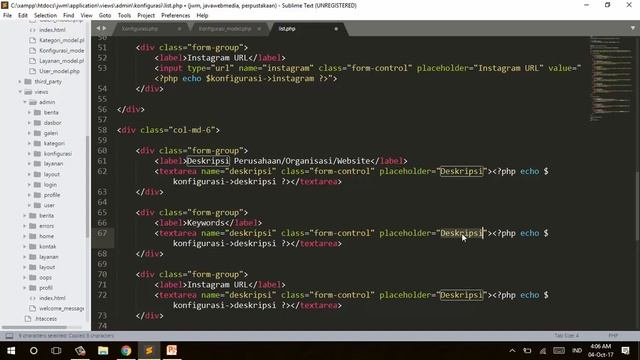Open the Selection menu
Screen dimensions: 640x360
45,16
